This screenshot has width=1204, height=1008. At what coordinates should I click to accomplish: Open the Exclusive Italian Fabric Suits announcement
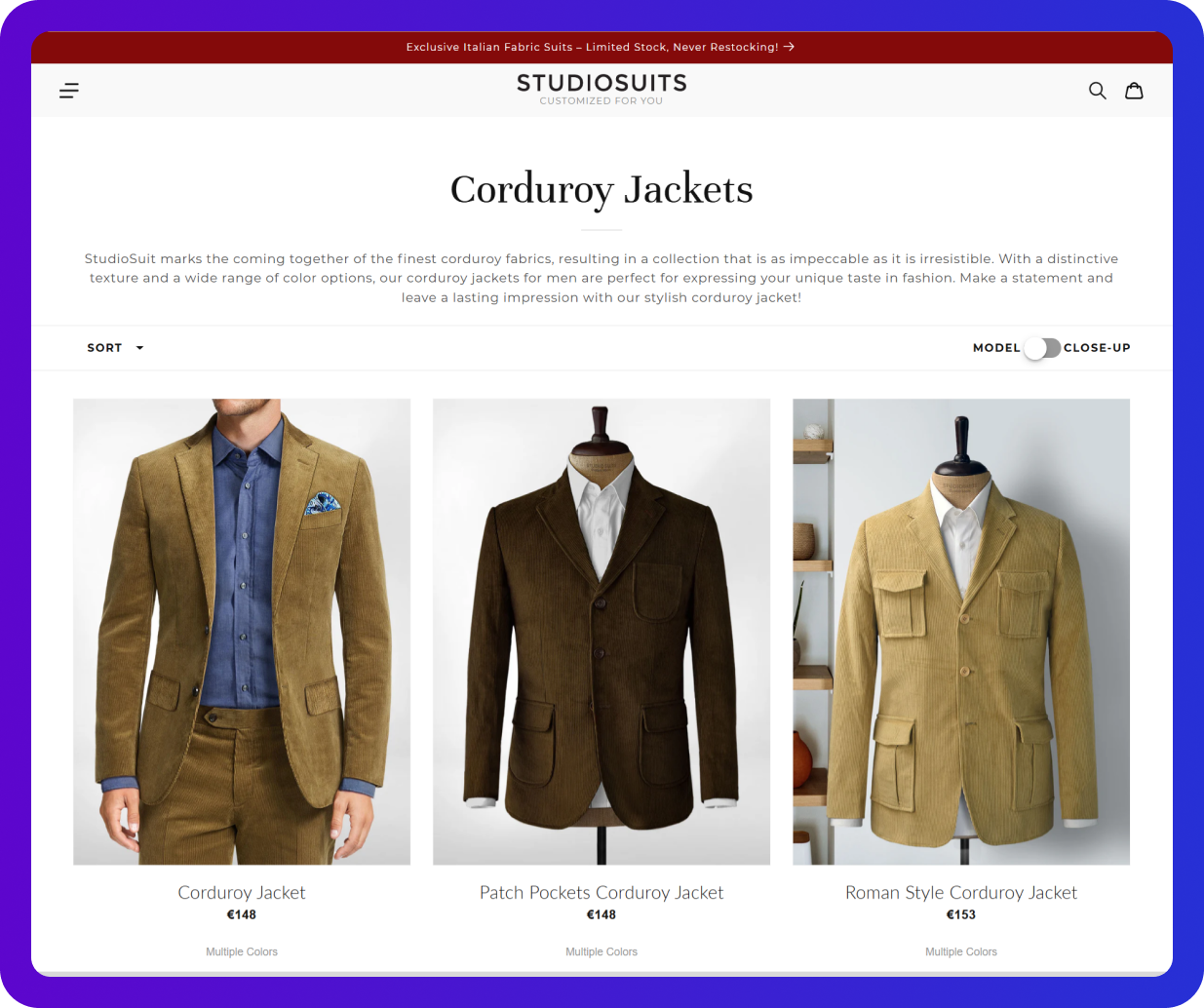(x=593, y=47)
